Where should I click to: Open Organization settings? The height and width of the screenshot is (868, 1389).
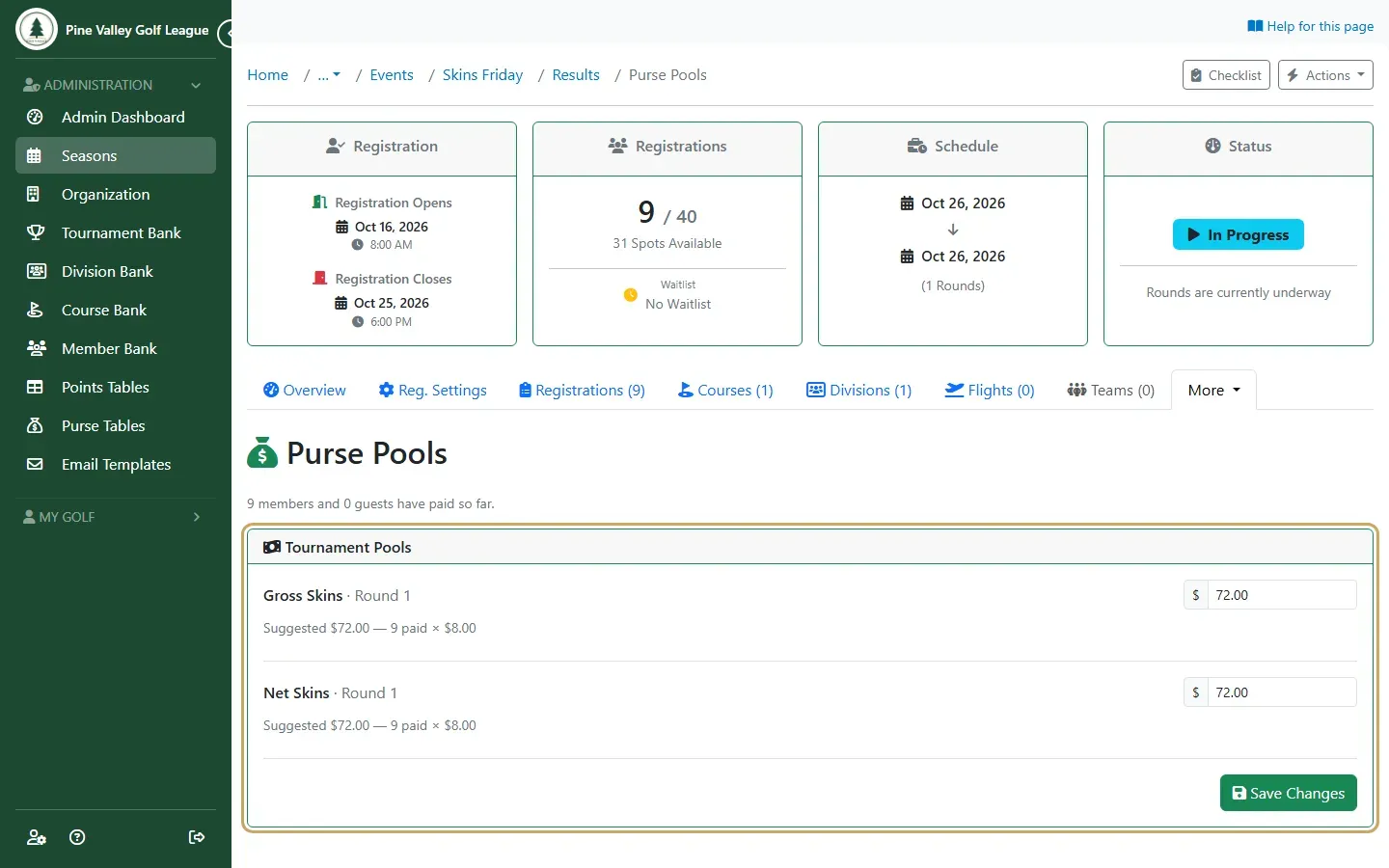116,194
